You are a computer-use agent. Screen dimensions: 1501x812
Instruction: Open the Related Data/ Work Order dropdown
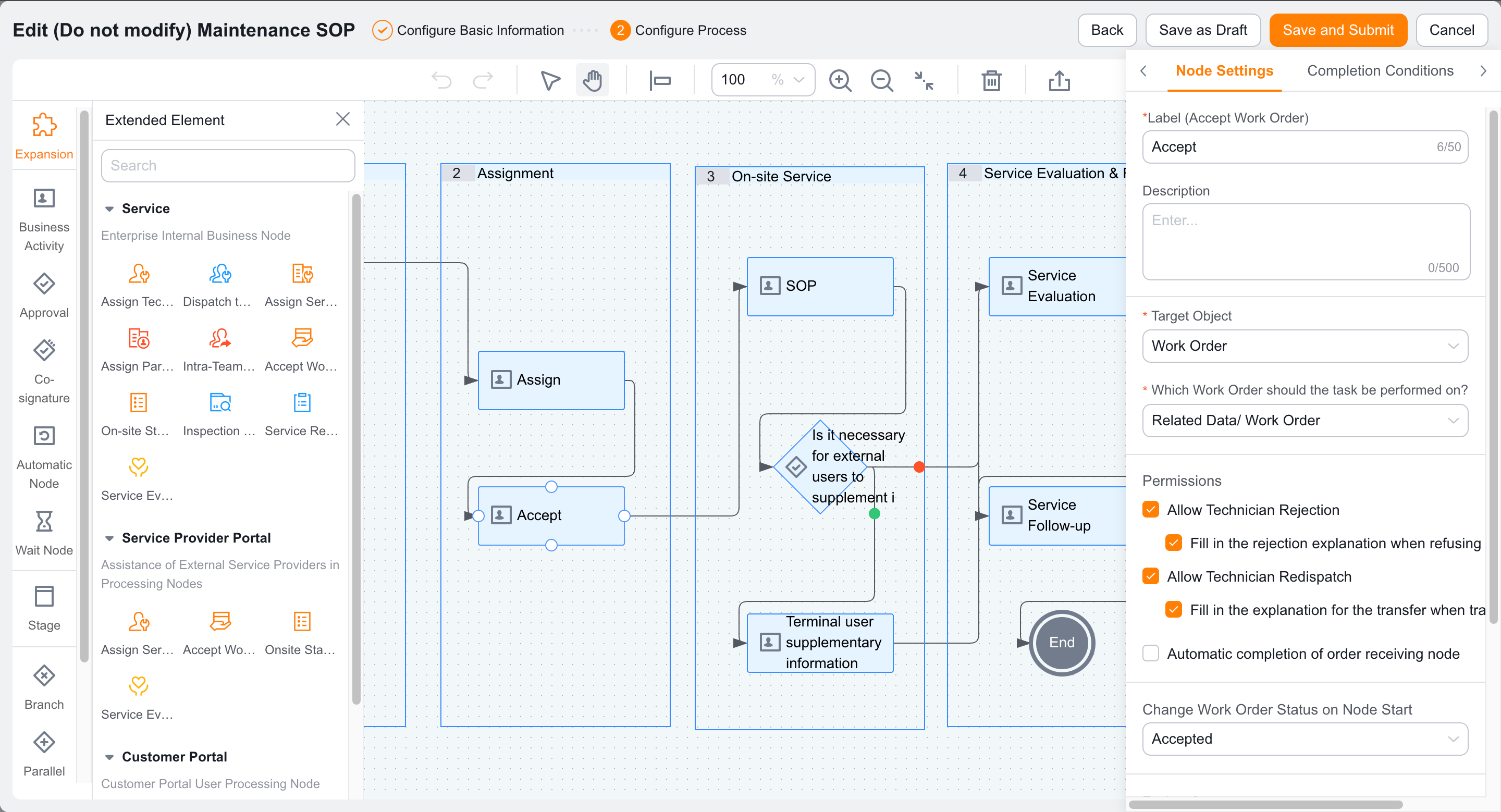[1305, 421]
